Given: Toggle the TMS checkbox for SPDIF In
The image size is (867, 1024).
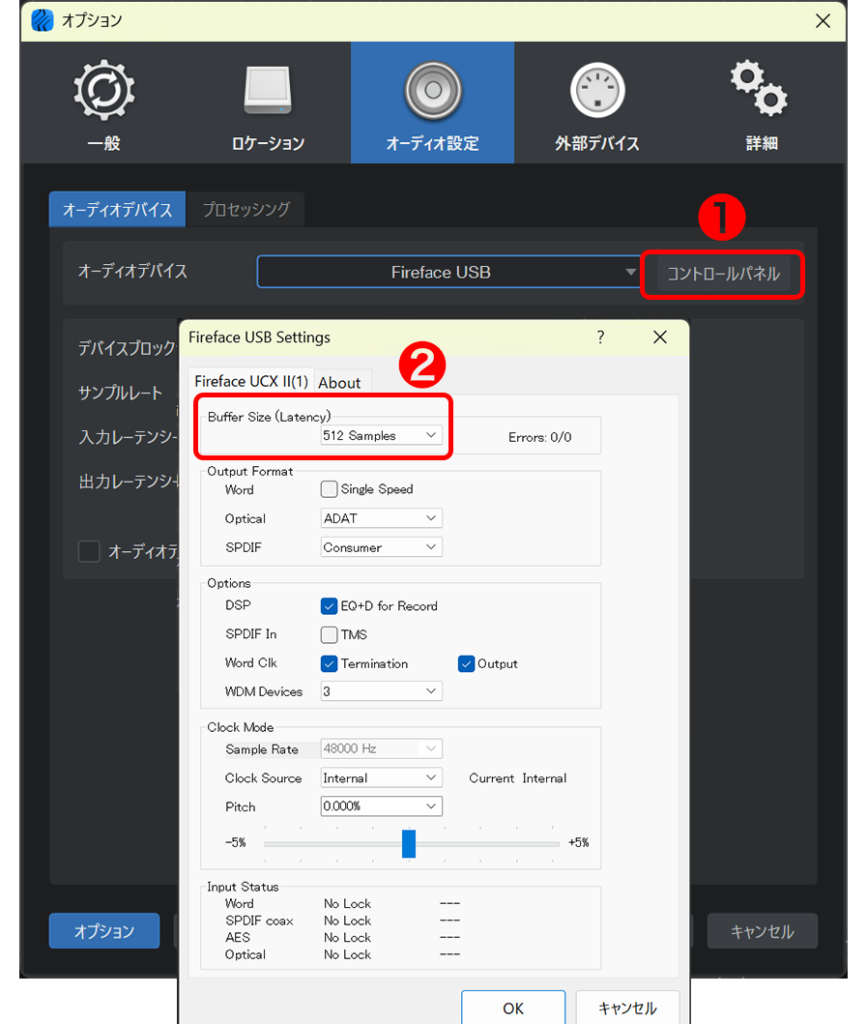Looking at the screenshot, I should click(329, 635).
